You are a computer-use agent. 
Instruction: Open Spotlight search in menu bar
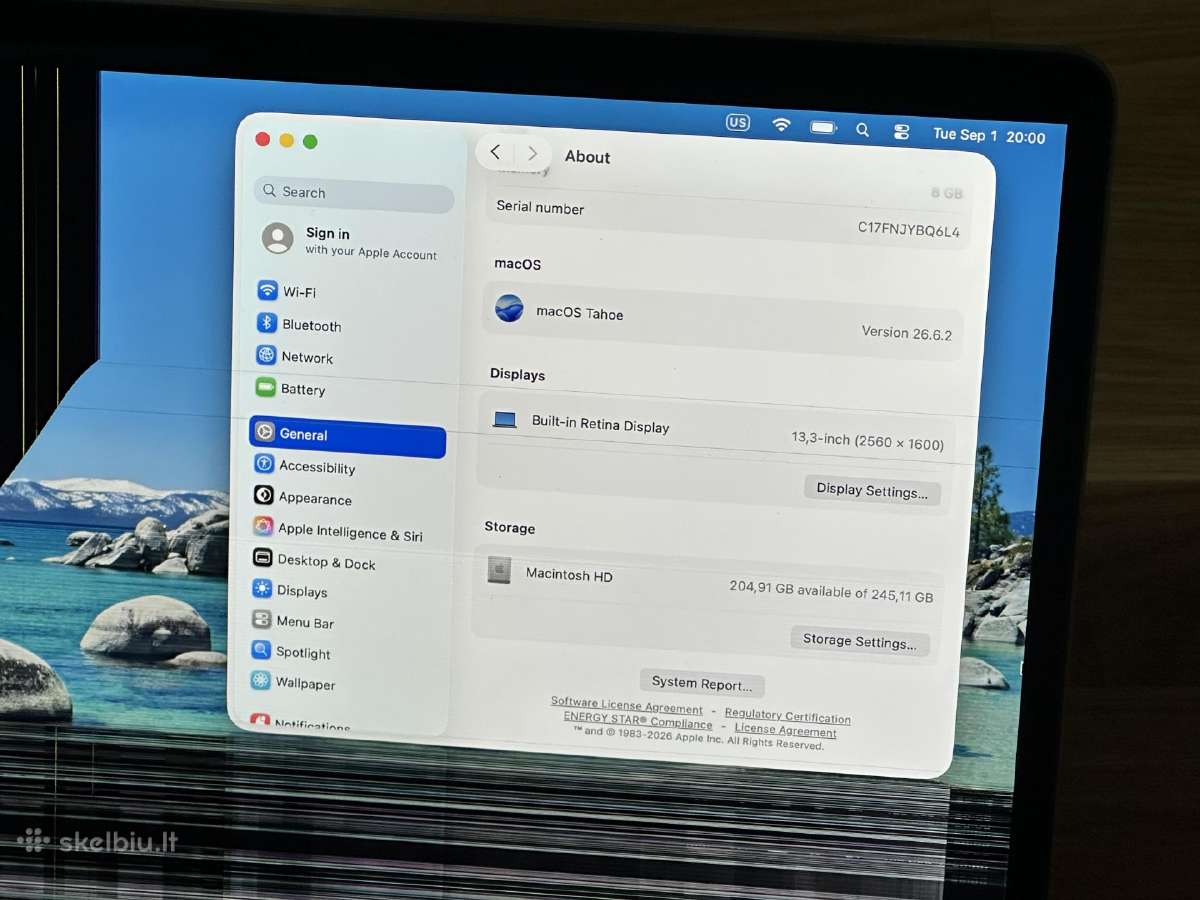tap(862, 129)
